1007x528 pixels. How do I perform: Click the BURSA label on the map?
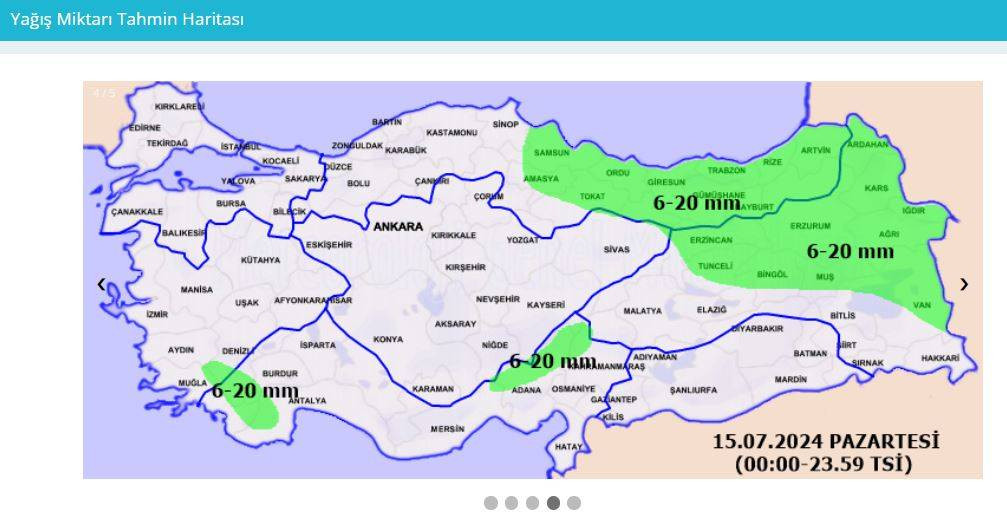tap(231, 203)
